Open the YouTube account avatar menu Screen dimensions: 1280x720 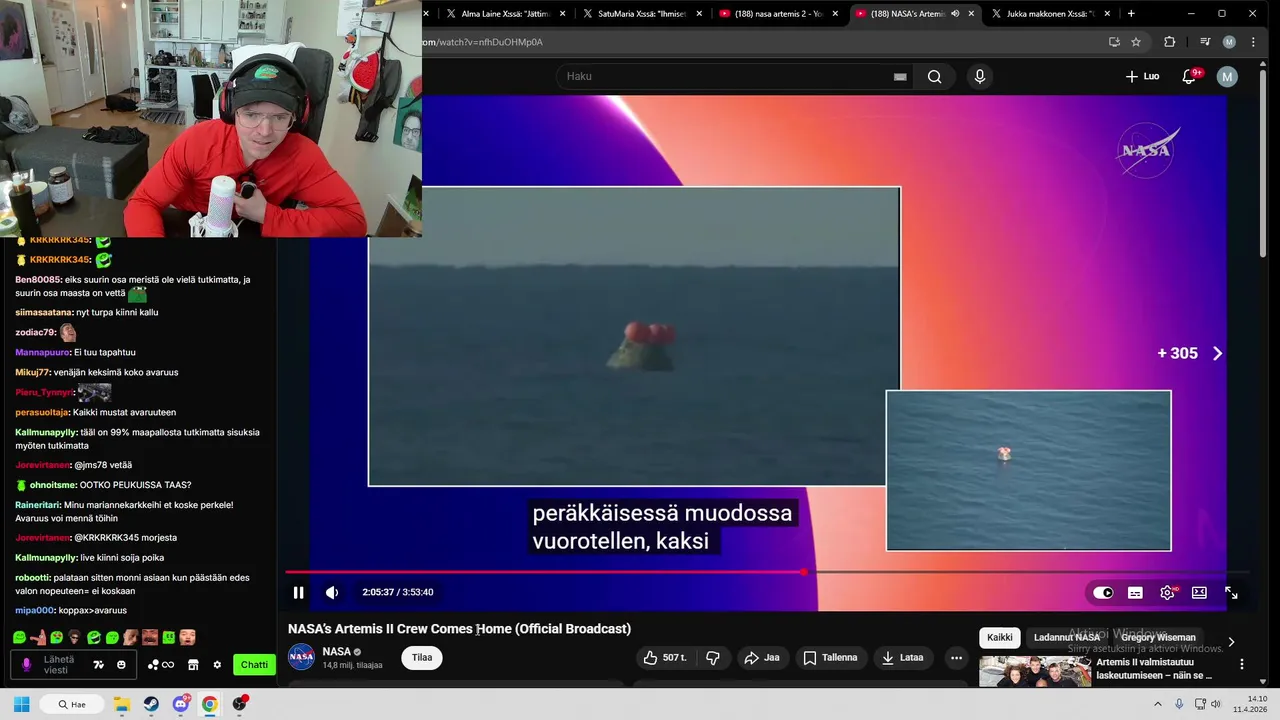1227,76
